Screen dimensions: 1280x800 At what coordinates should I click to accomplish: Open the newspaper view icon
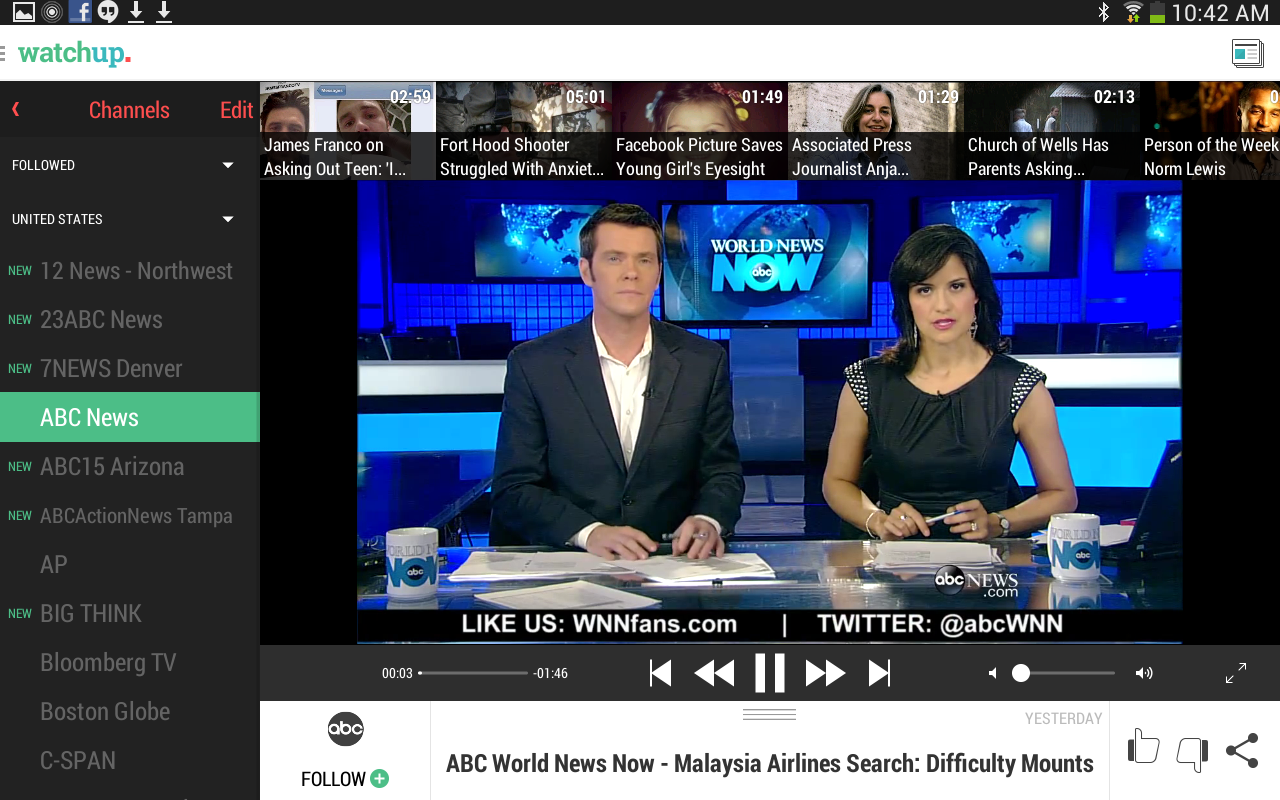coord(1247,53)
